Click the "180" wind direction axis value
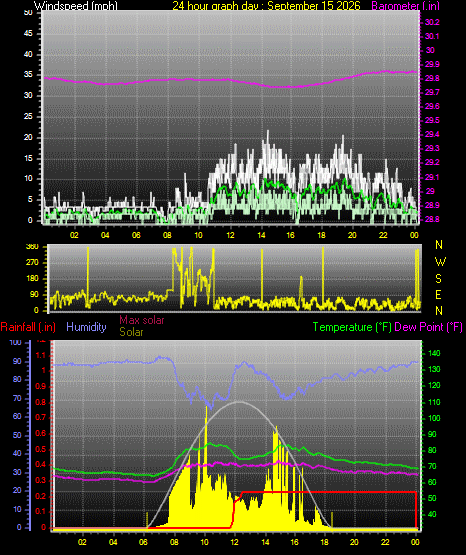This screenshot has height=555, width=466. (33, 279)
